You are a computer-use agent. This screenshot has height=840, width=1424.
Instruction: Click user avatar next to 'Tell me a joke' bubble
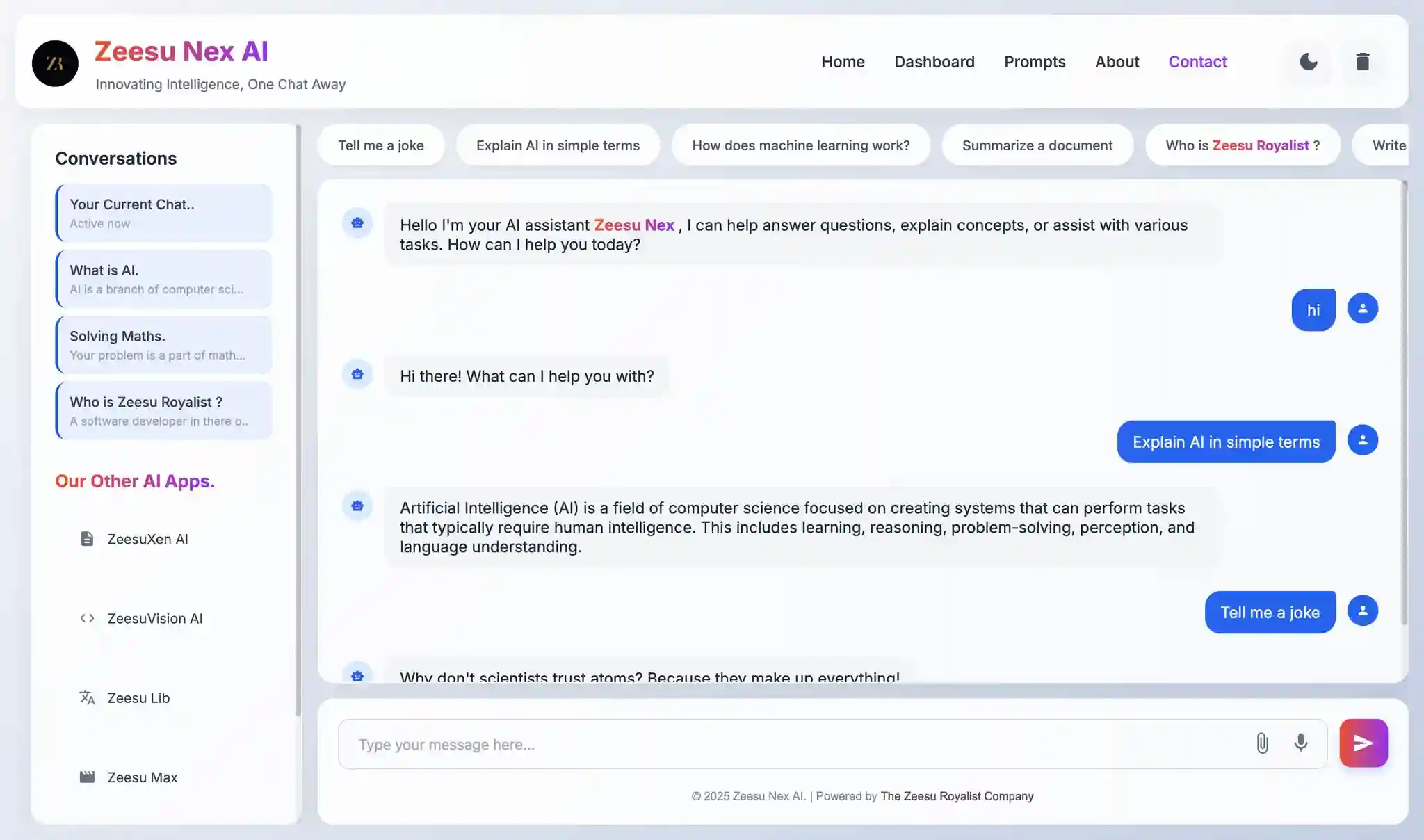click(1362, 611)
